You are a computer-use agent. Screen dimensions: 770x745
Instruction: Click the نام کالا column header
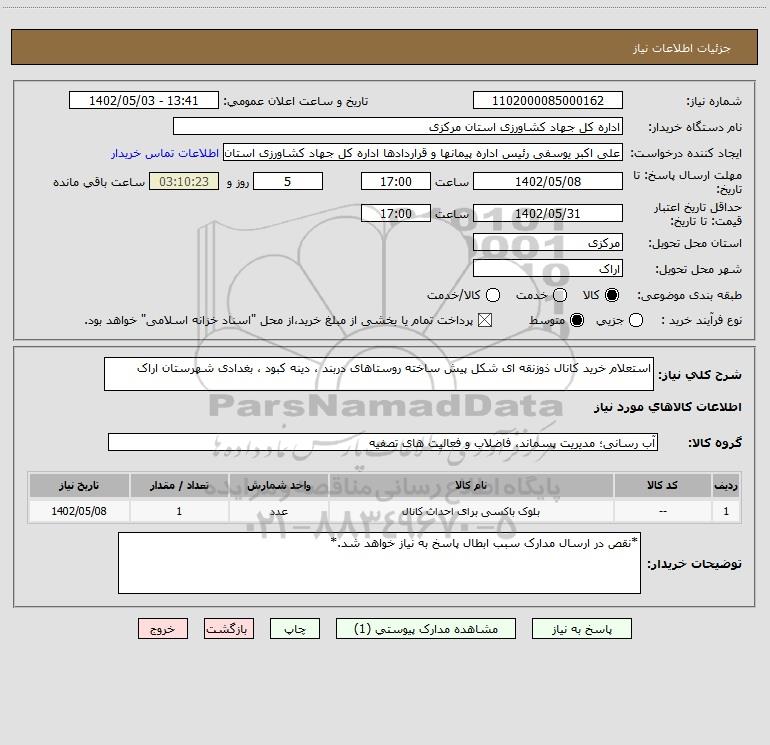tap(471, 486)
